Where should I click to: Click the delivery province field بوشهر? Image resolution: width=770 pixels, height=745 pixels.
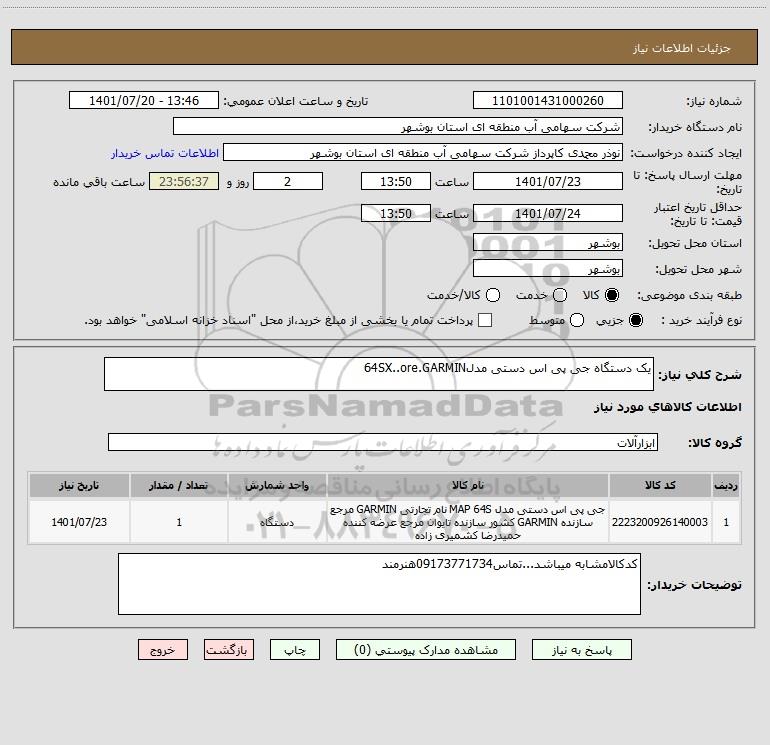click(548, 243)
